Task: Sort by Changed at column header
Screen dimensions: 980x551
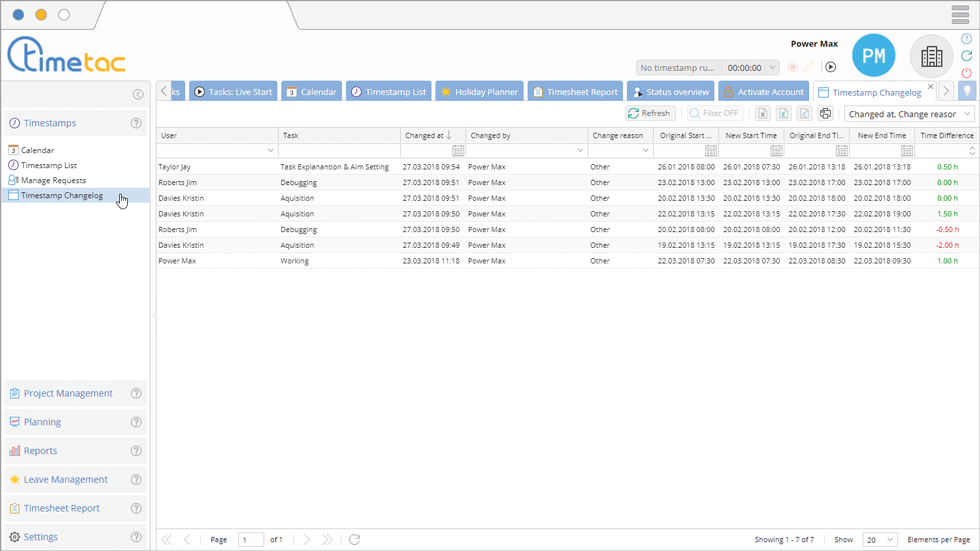Action: tap(432, 136)
